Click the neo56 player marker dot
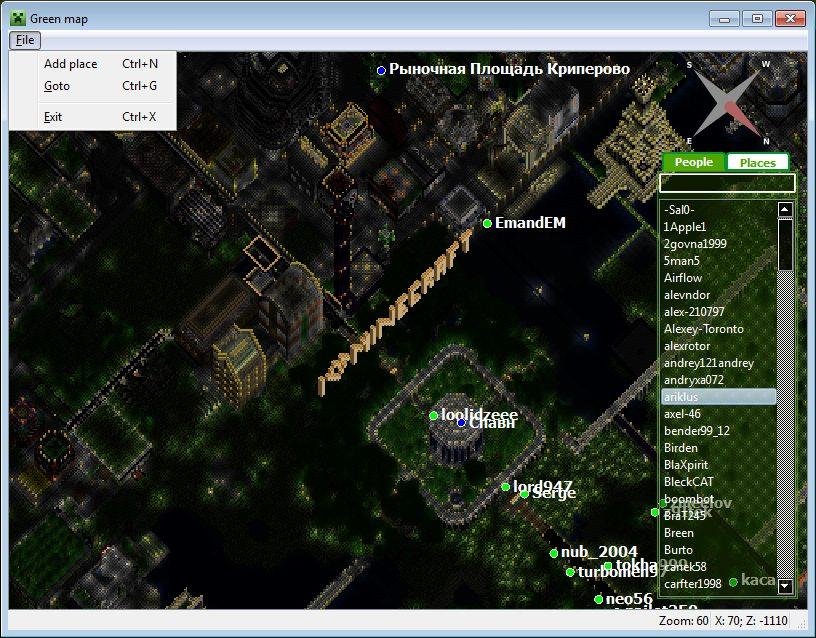This screenshot has height=638, width=816. (598, 600)
